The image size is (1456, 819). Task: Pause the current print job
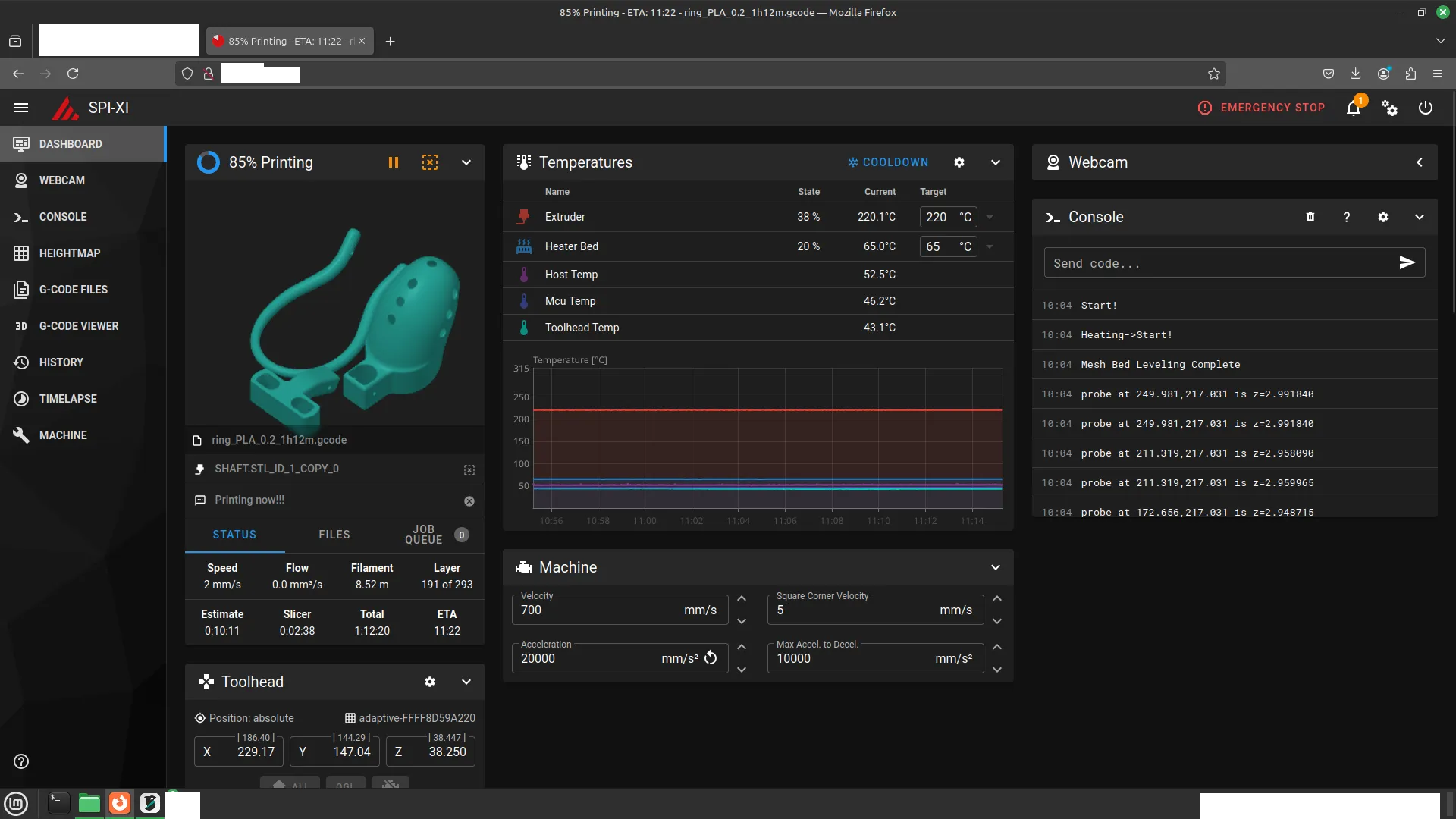click(393, 162)
